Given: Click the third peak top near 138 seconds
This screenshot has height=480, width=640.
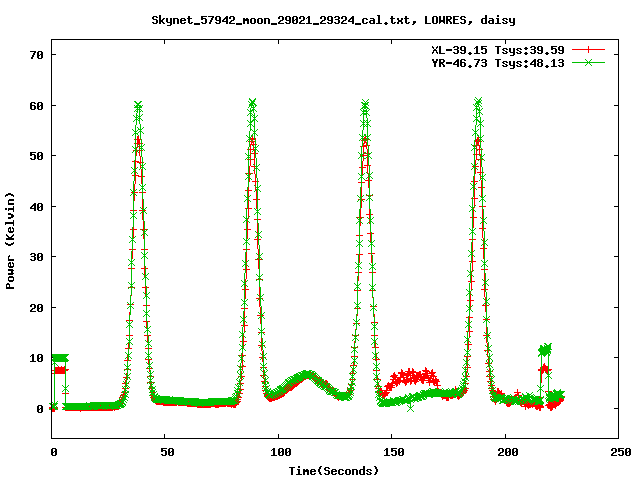Looking at the screenshot, I should pyautogui.click(x=365, y=103).
